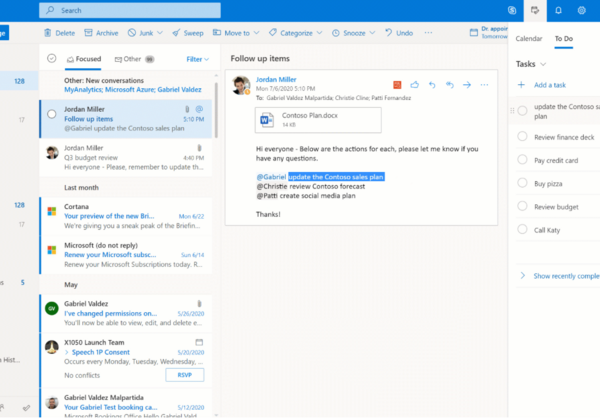The height and width of the screenshot is (420, 600).
Task: Mark Pay credit card task complete
Action: tap(522, 160)
